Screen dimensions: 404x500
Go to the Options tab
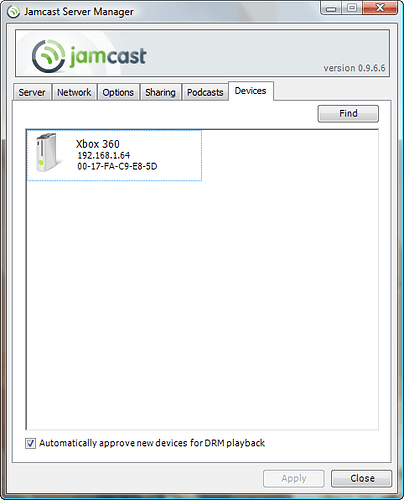118,92
